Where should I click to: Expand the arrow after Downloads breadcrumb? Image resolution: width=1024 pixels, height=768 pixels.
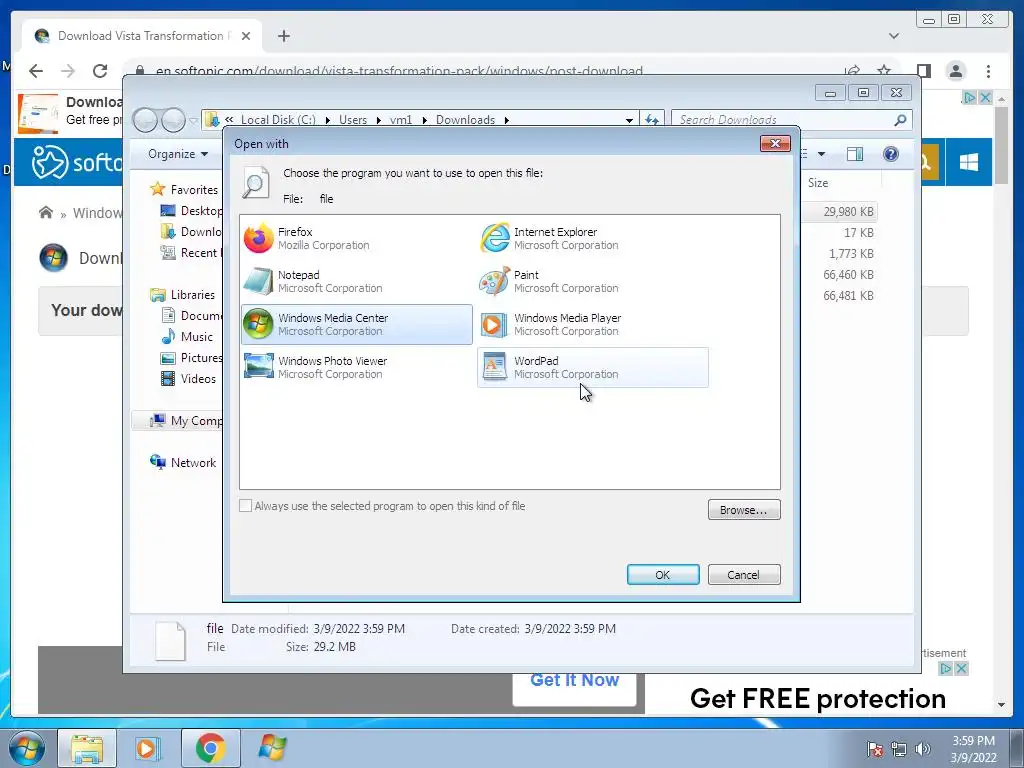click(506, 120)
